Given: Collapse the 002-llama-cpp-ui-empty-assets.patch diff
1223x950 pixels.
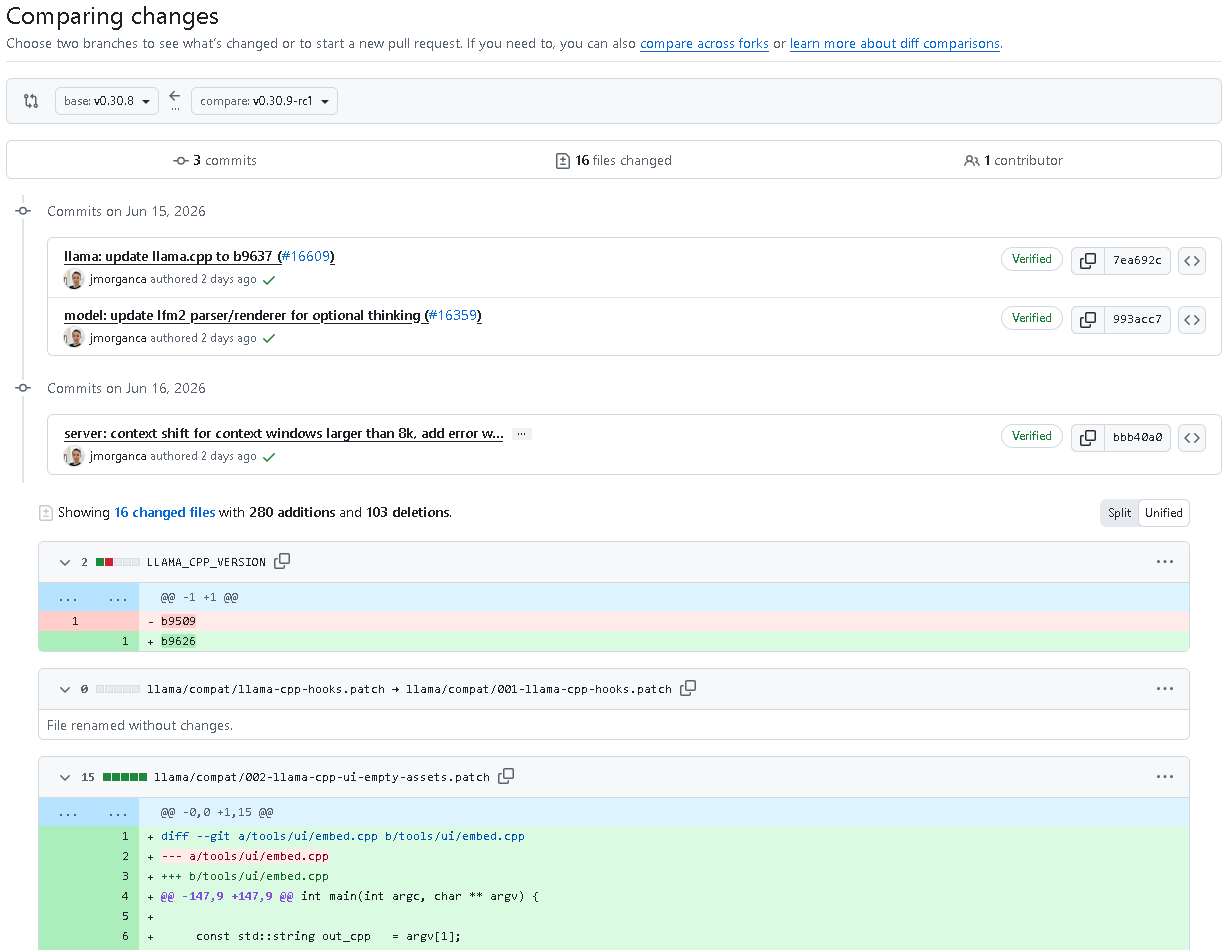Looking at the screenshot, I should 65,777.
